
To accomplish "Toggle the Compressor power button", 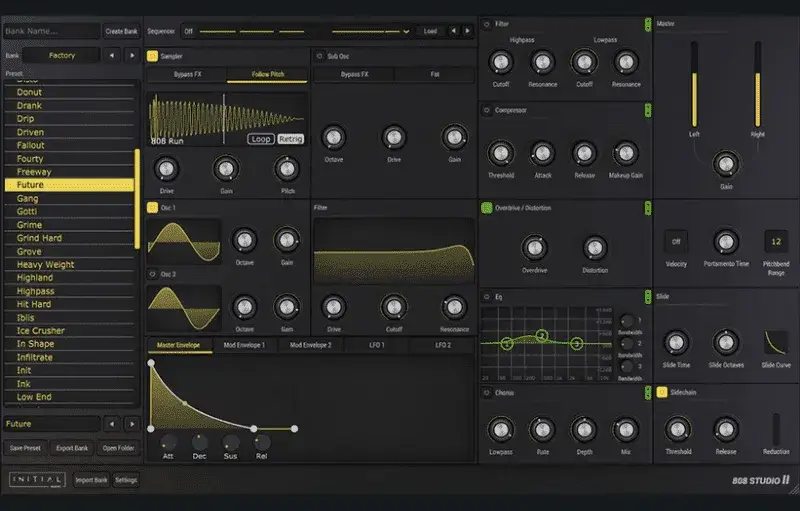I will tap(487, 110).
